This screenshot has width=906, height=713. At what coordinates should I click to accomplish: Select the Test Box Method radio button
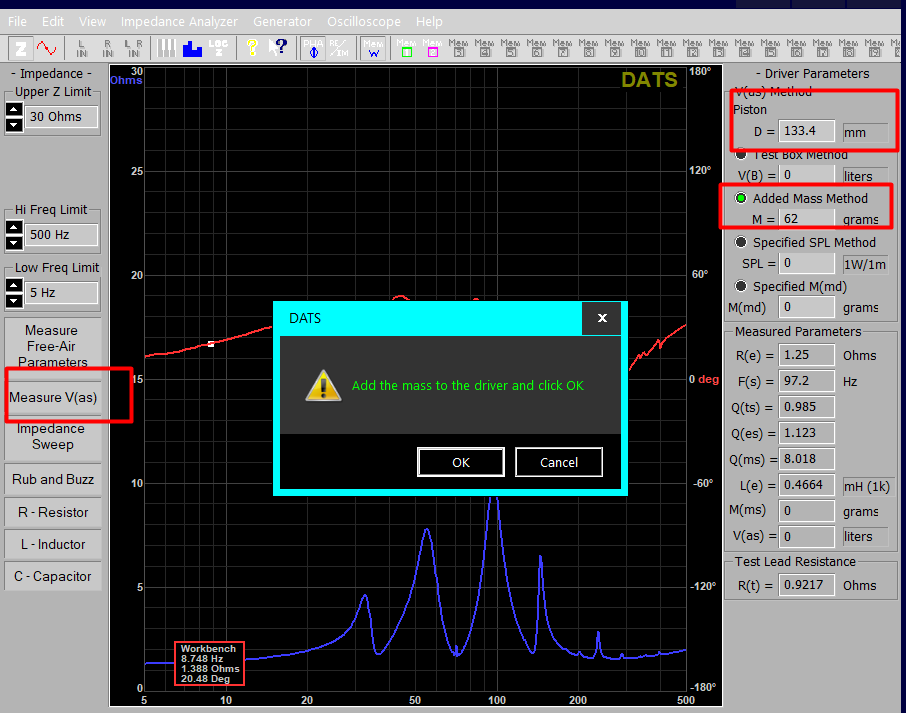pyautogui.click(x=741, y=154)
